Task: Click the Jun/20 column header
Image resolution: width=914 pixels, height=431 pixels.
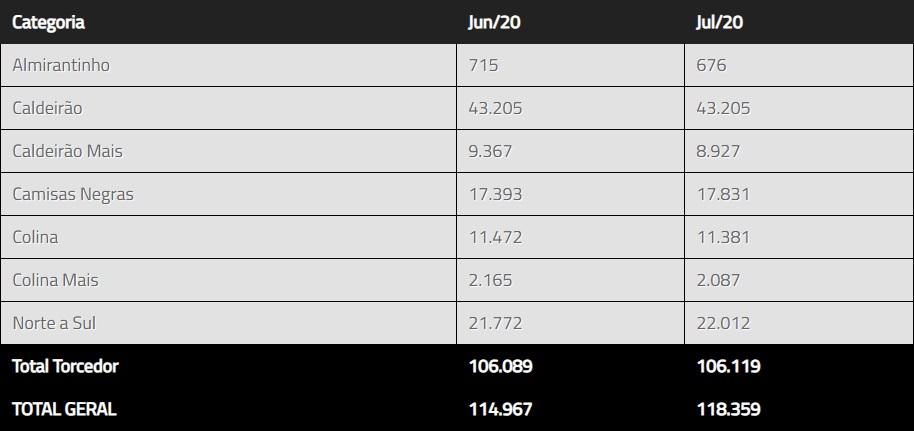Action: click(x=491, y=22)
